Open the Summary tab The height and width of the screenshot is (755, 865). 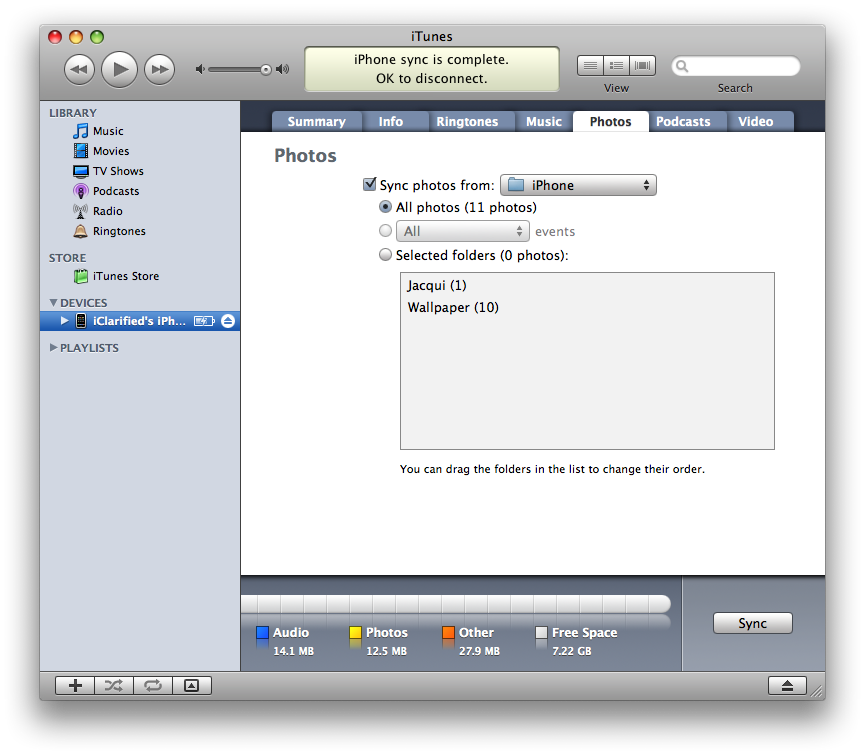click(317, 121)
